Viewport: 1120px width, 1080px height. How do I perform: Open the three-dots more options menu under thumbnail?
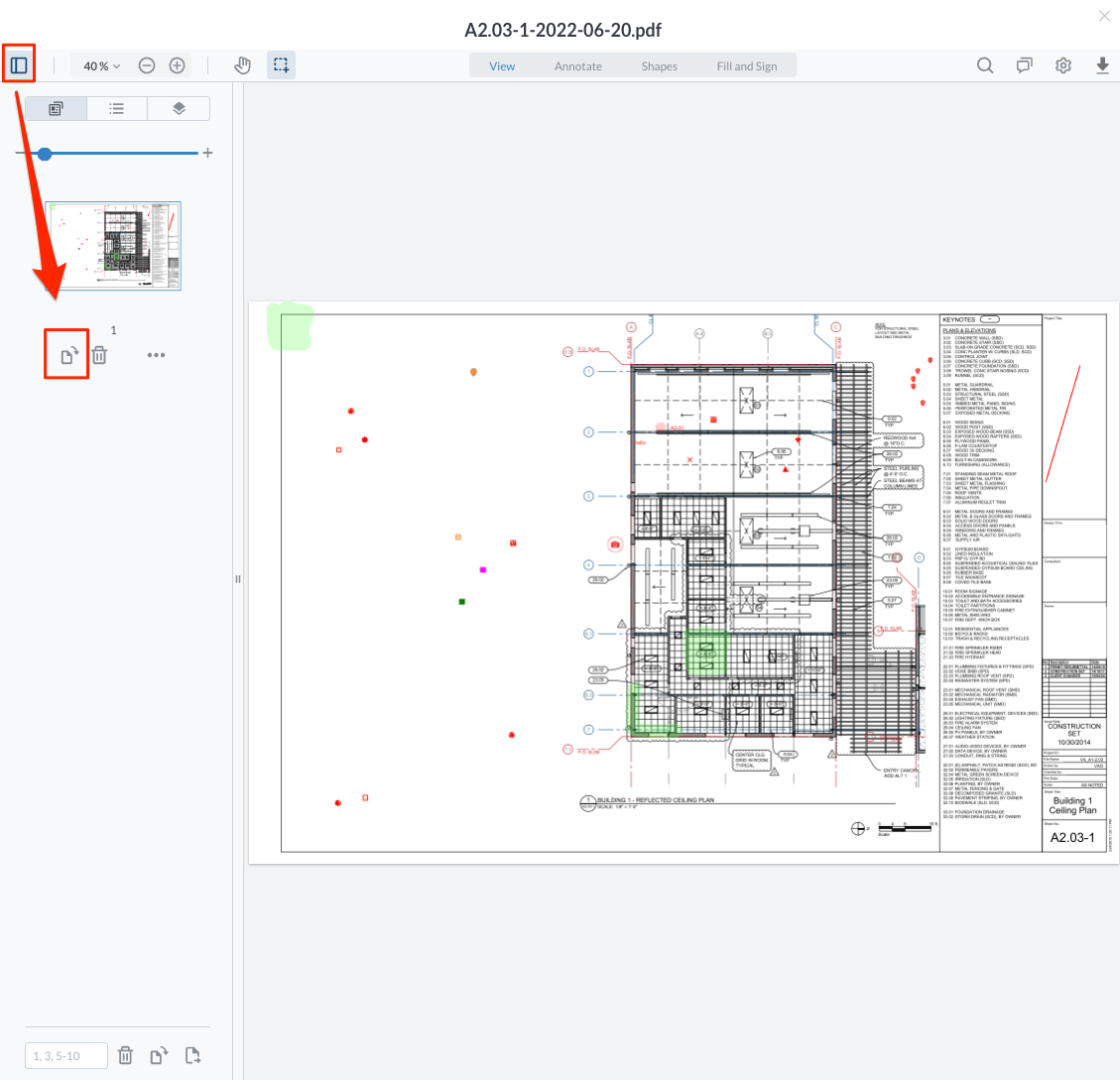[156, 355]
